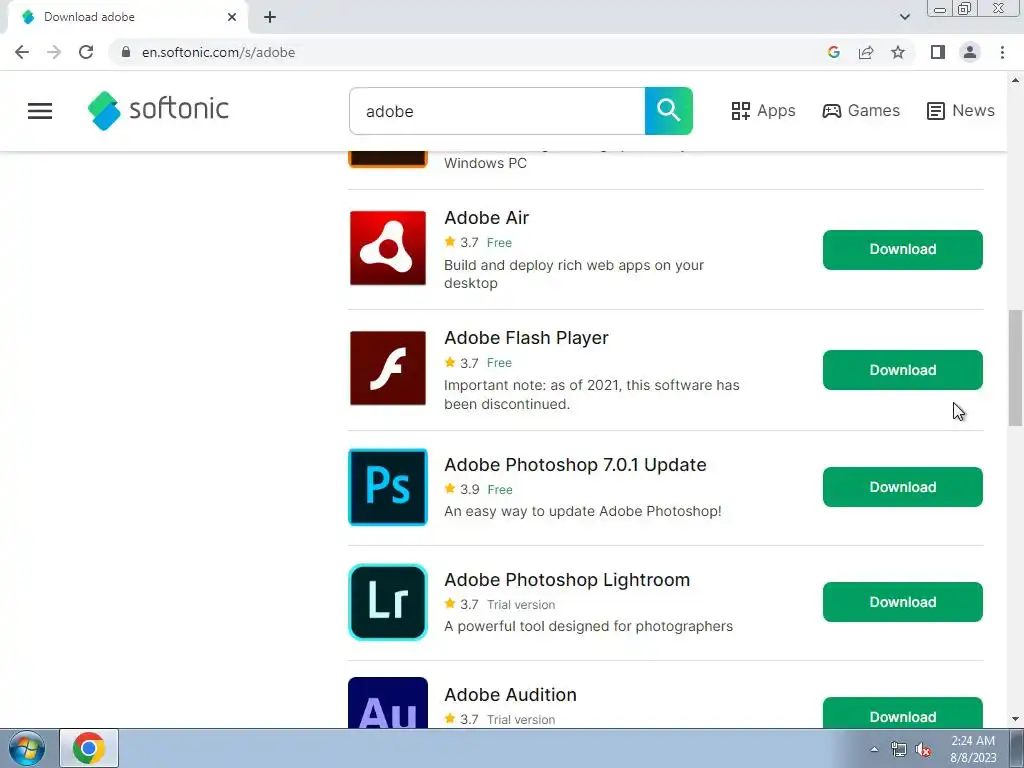Click the muted volume tray icon

click(x=923, y=749)
